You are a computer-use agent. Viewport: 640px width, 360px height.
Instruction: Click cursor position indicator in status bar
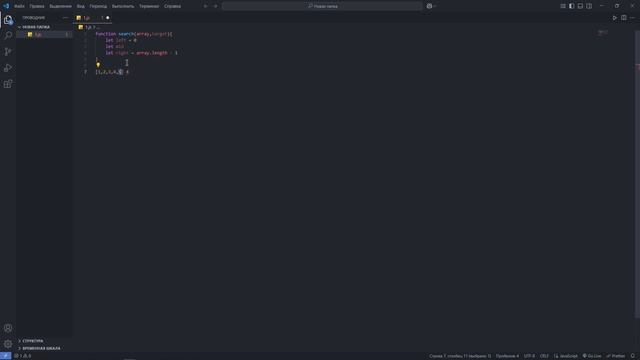point(460,356)
